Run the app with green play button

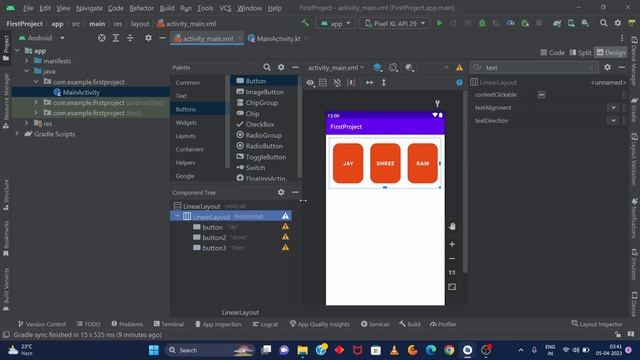tap(440, 23)
